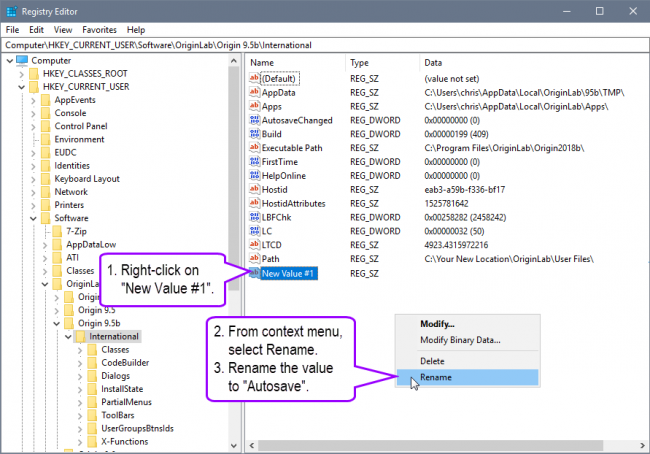Click the icon beside the (Default) value
This screenshot has width=650, height=454.
click(x=254, y=78)
